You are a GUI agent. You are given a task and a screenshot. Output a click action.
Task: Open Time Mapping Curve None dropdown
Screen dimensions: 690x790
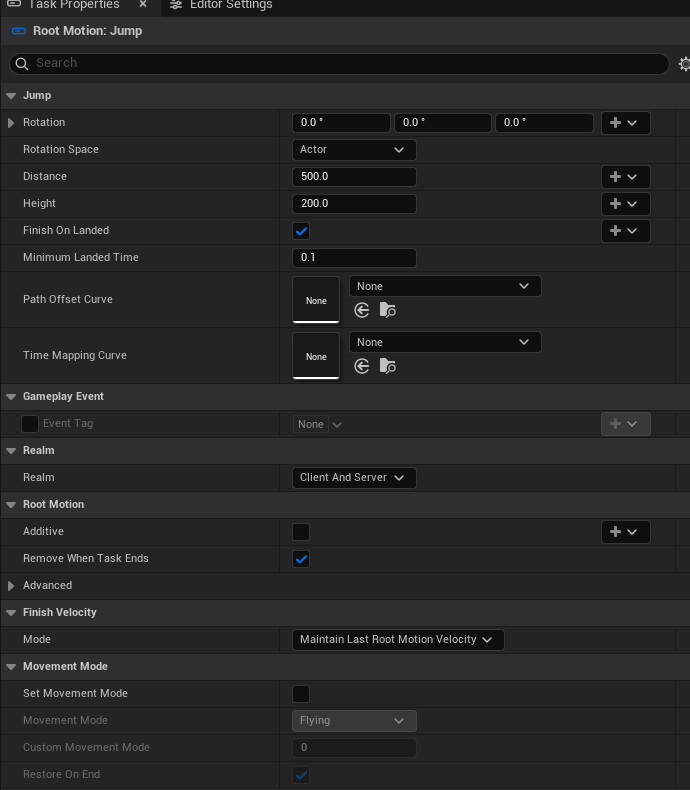(x=445, y=342)
